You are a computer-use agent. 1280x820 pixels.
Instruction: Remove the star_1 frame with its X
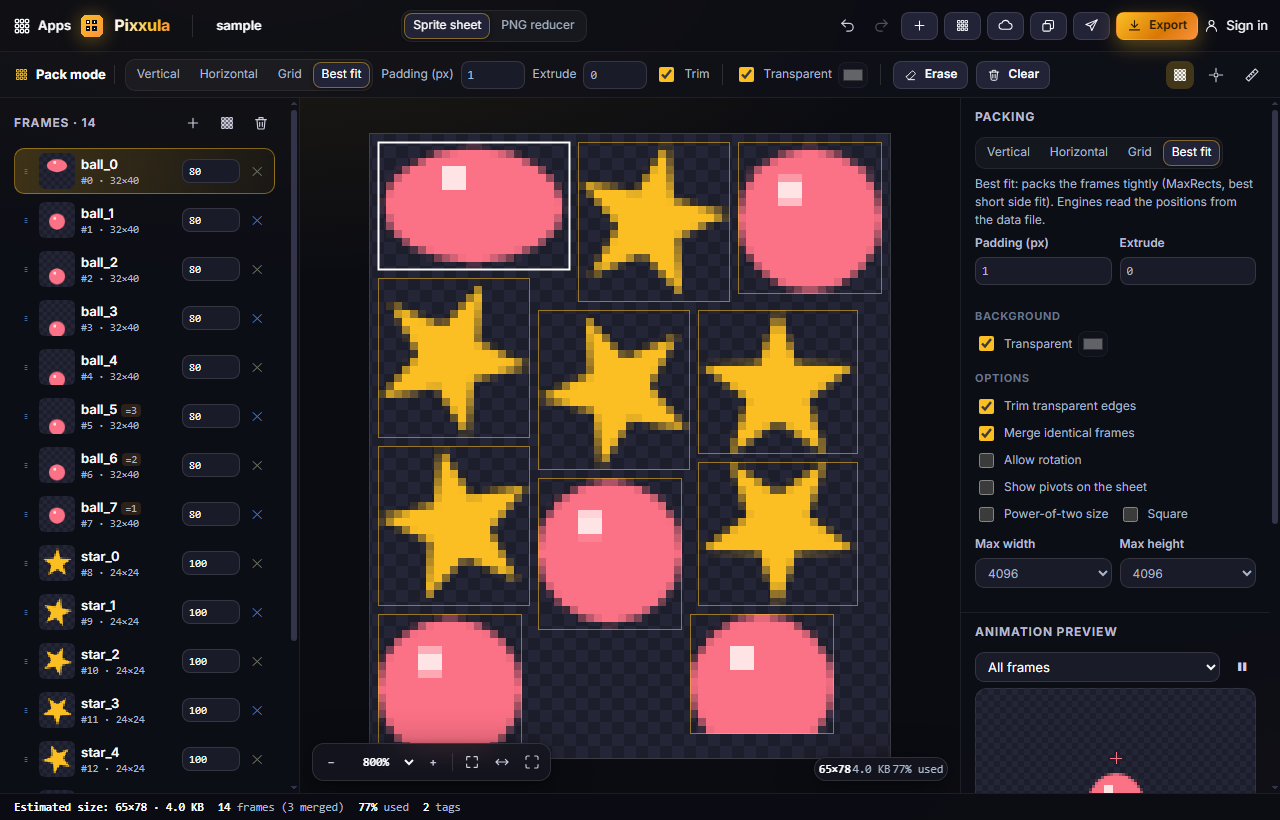257,612
